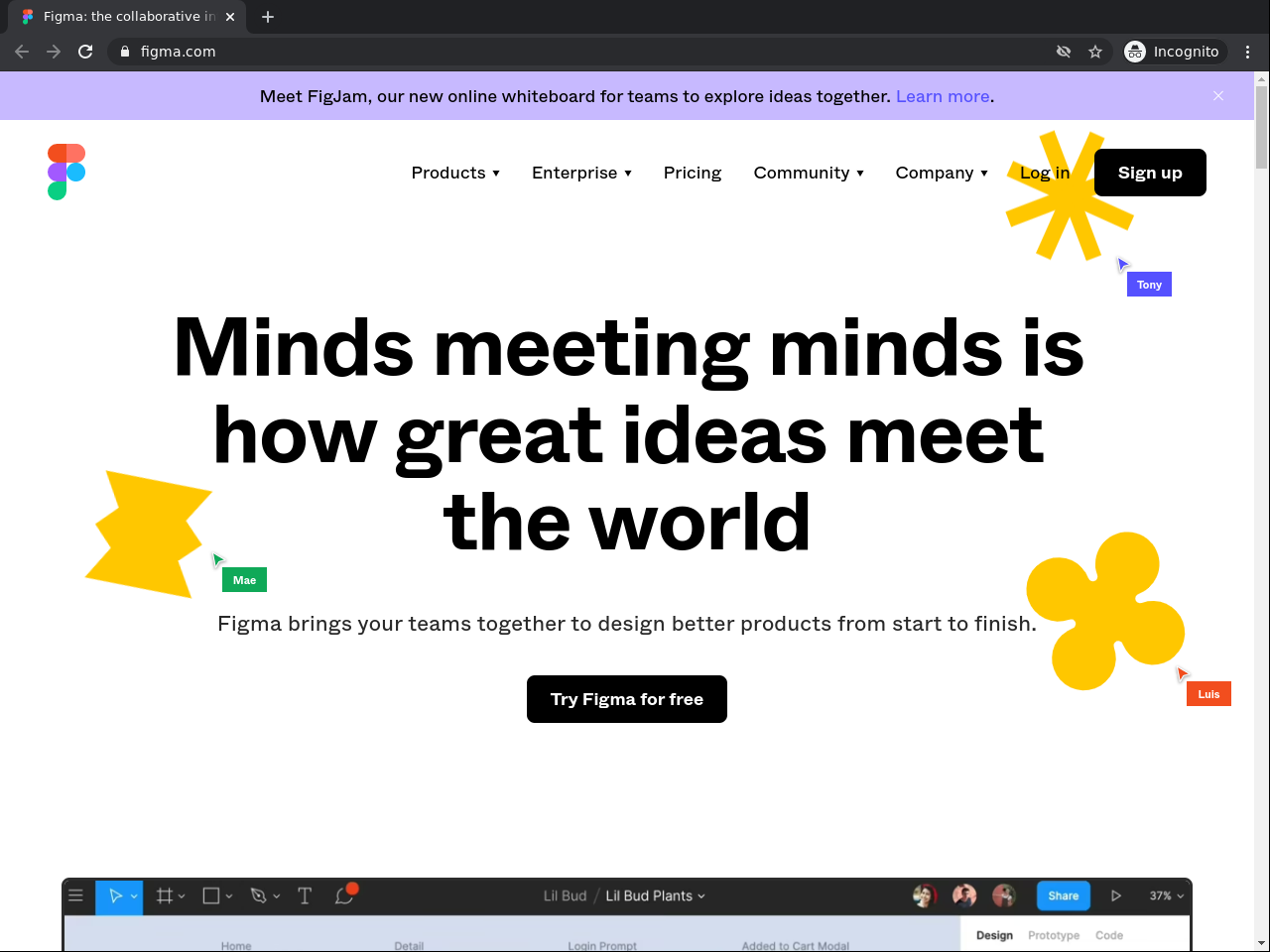This screenshot has height=952, width=1270.
Task: Bookmark this page with the star icon
Action: tap(1095, 52)
